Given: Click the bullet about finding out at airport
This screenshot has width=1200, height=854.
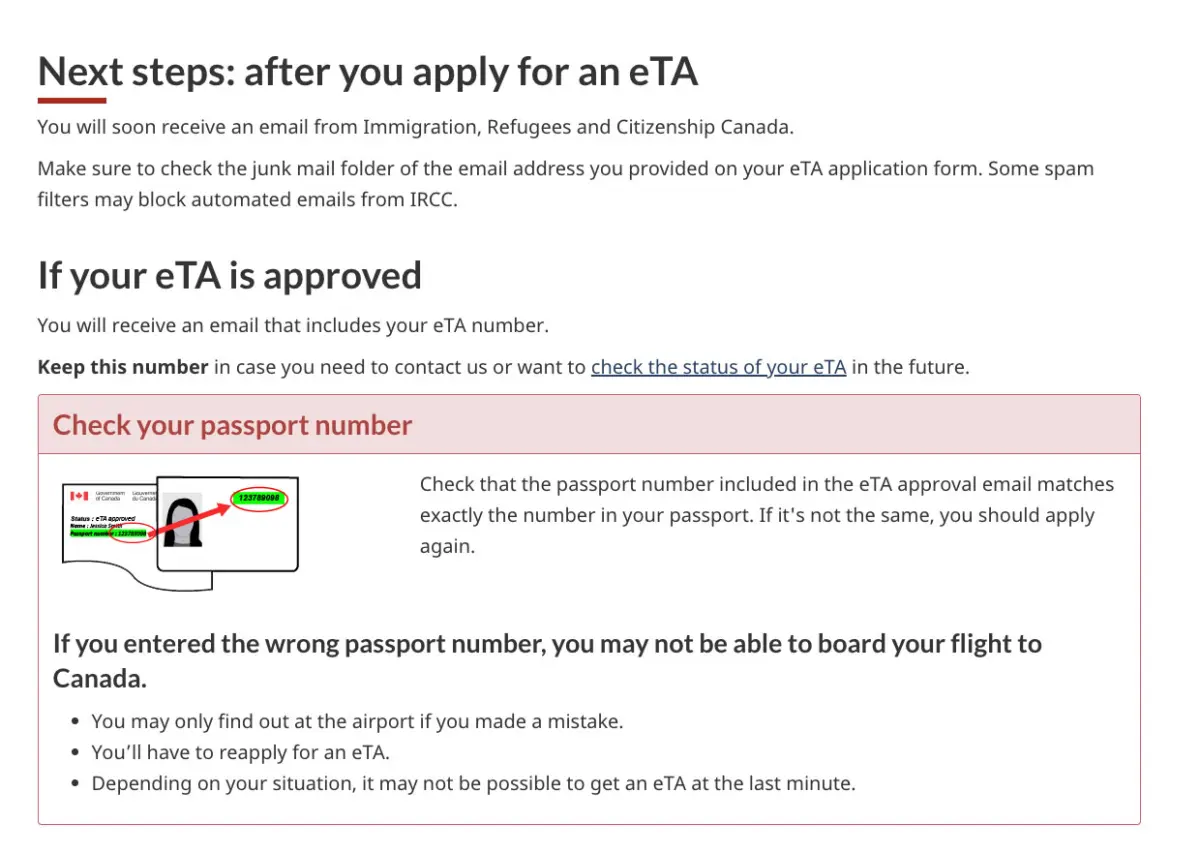Looking at the screenshot, I should (x=357, y=721).
